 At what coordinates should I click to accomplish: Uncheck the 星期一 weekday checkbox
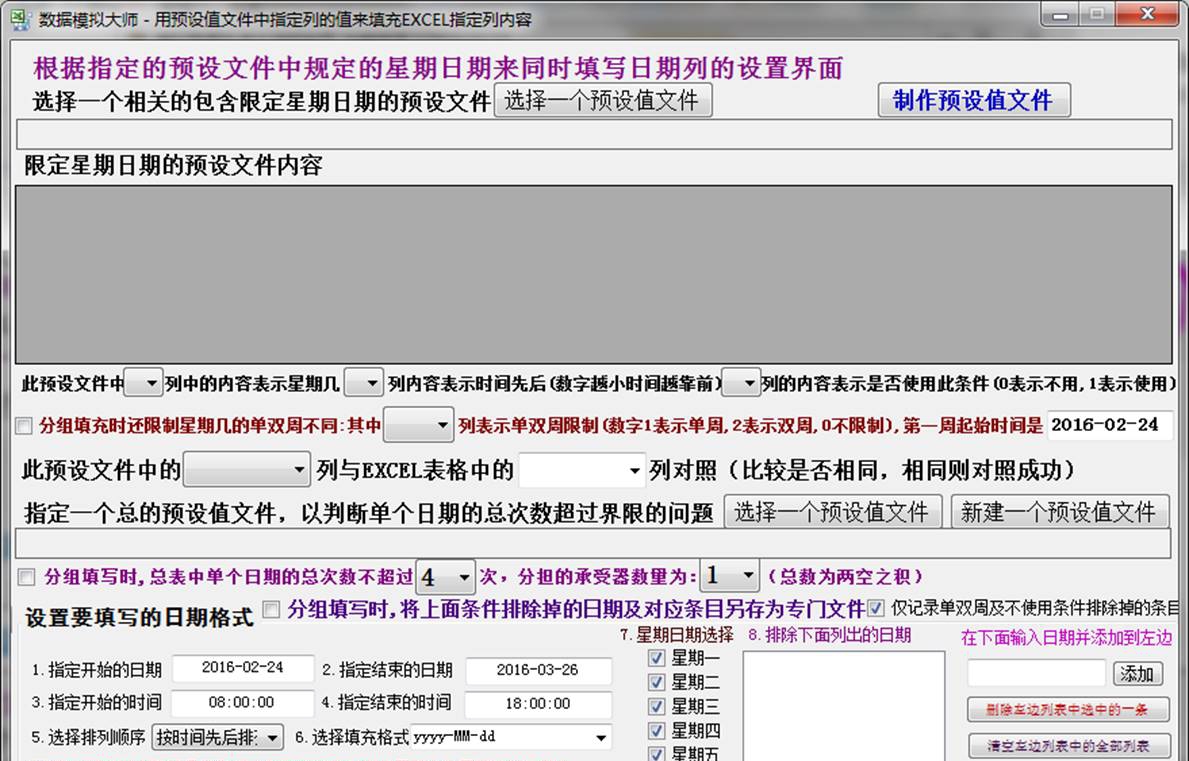pos(657,658)
